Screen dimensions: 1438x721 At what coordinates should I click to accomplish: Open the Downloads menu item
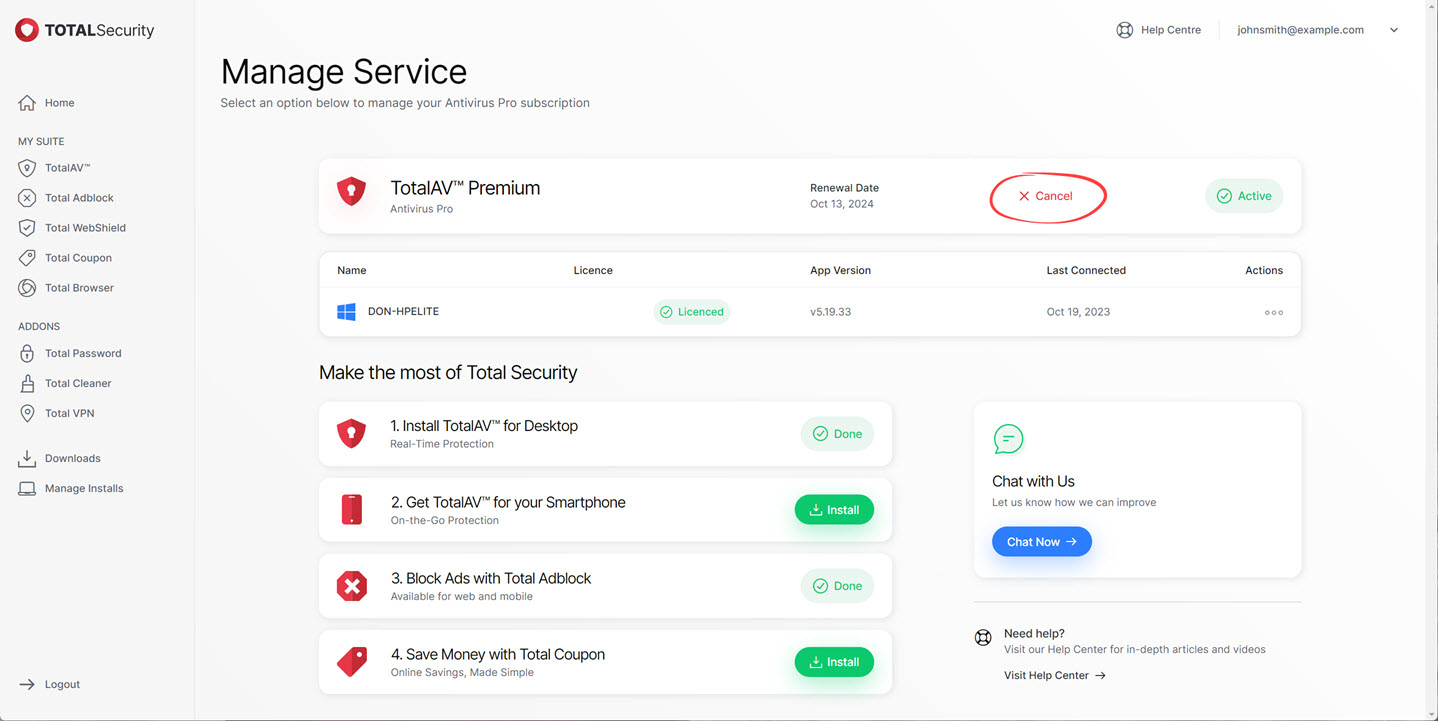pos(72,458)
